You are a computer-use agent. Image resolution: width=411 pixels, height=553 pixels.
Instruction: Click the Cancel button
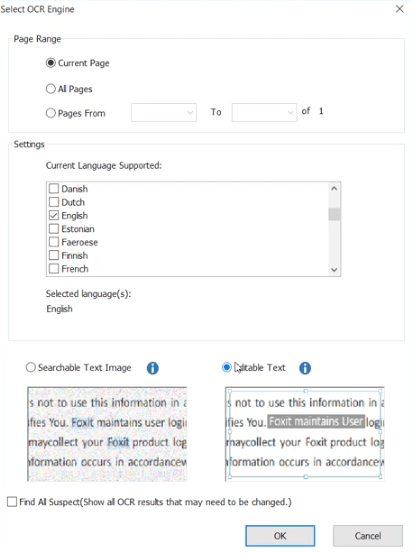[368, 536]
